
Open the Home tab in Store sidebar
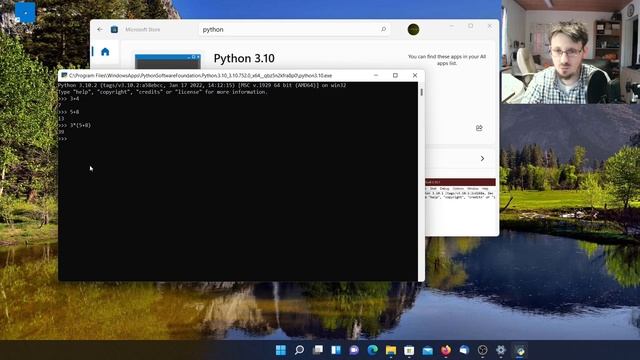(105, 52)
